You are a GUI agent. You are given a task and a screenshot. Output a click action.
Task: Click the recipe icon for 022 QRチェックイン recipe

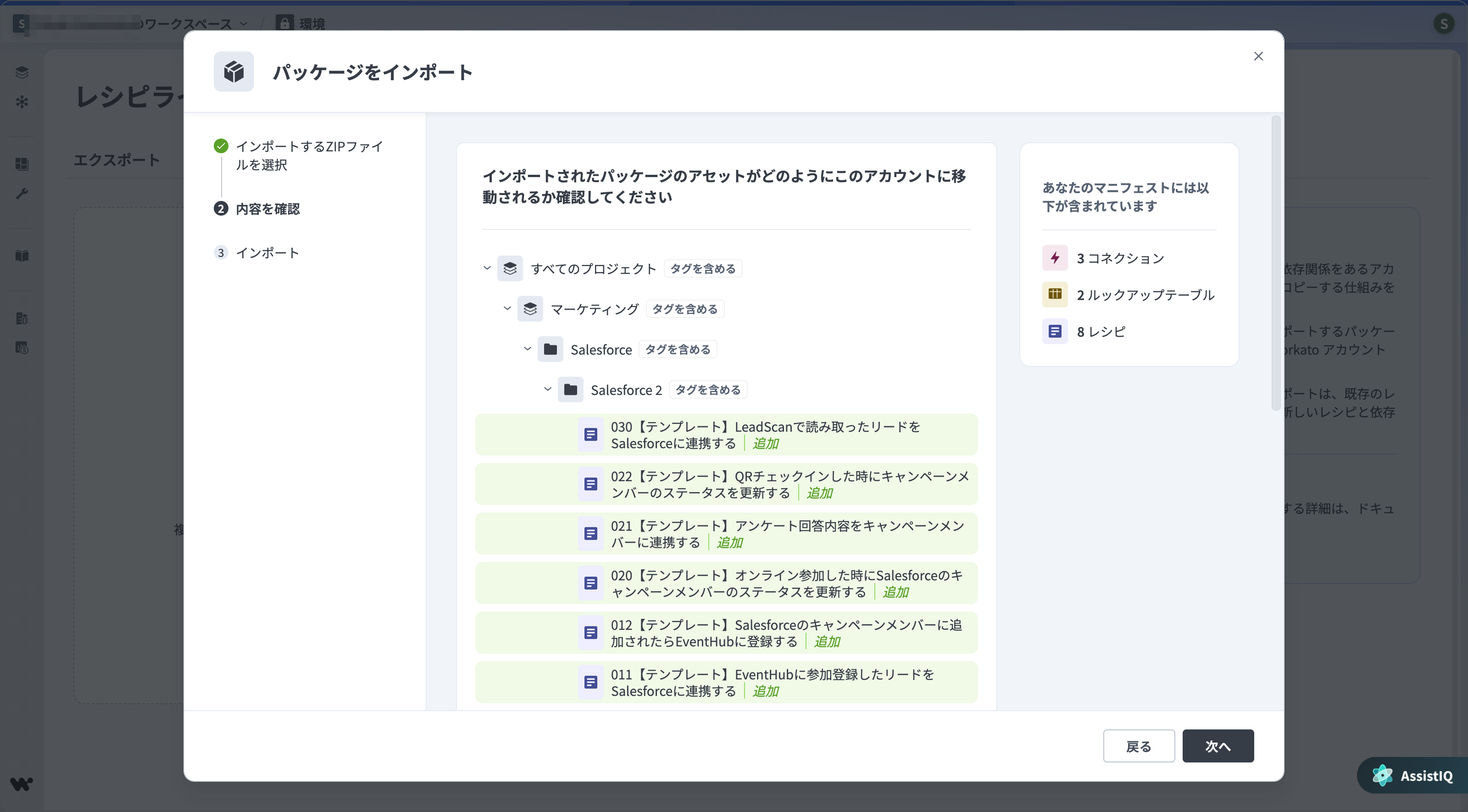(591, 484)
